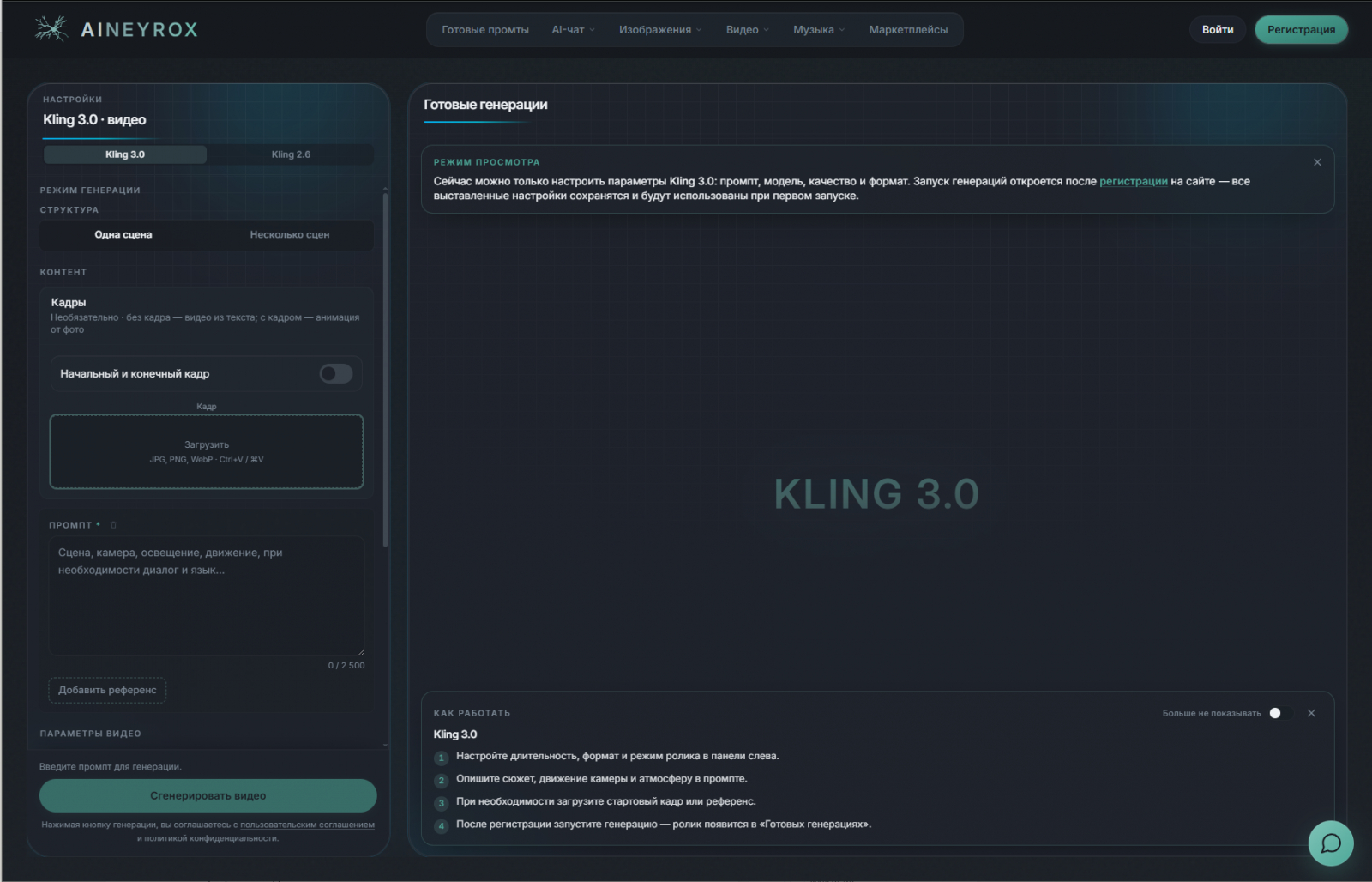Screen dimensions: 1372x882
Task: Toggle the Больше не показывать switch
Action: tap(1280, 713)
